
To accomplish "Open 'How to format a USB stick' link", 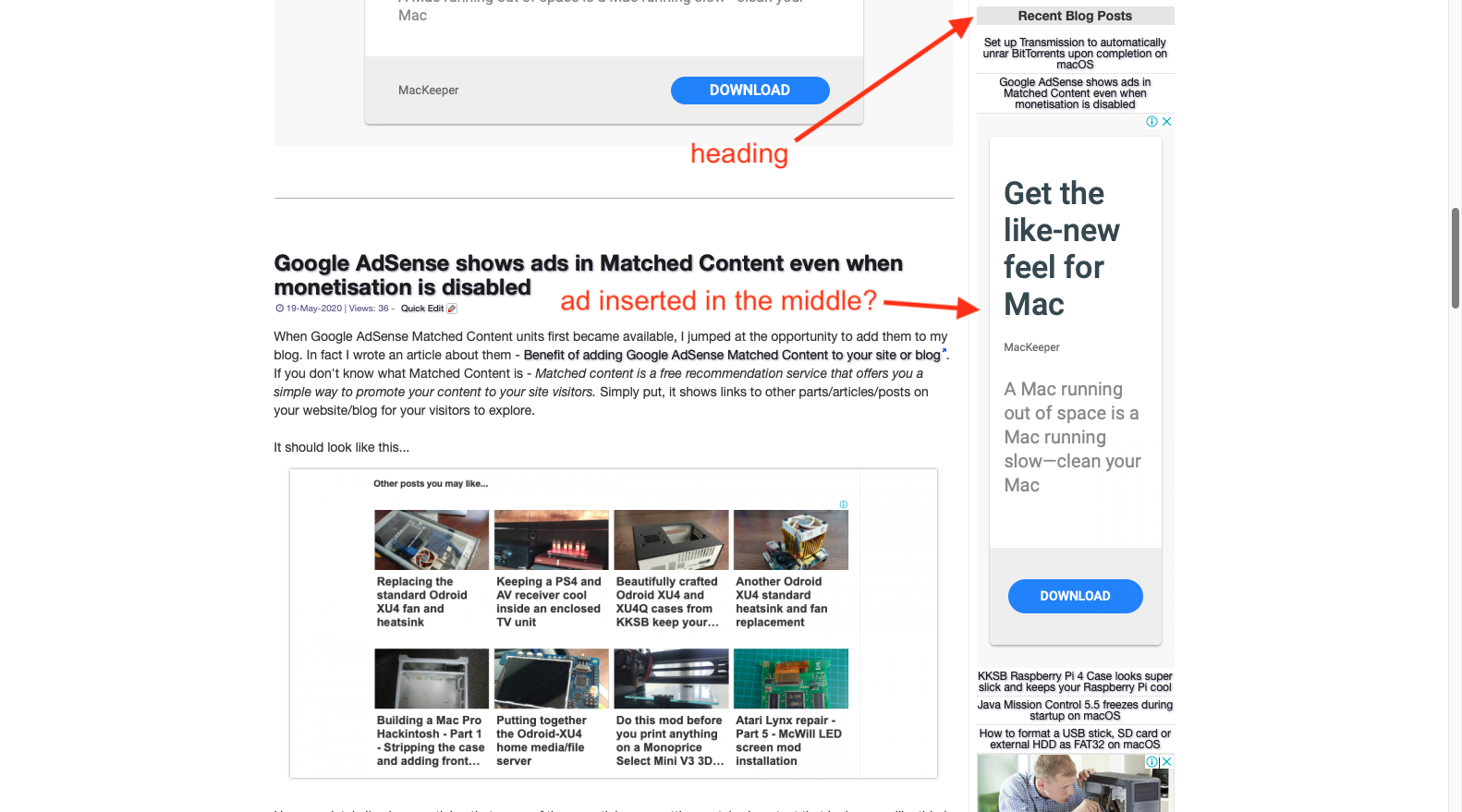I will point(1075,739).
